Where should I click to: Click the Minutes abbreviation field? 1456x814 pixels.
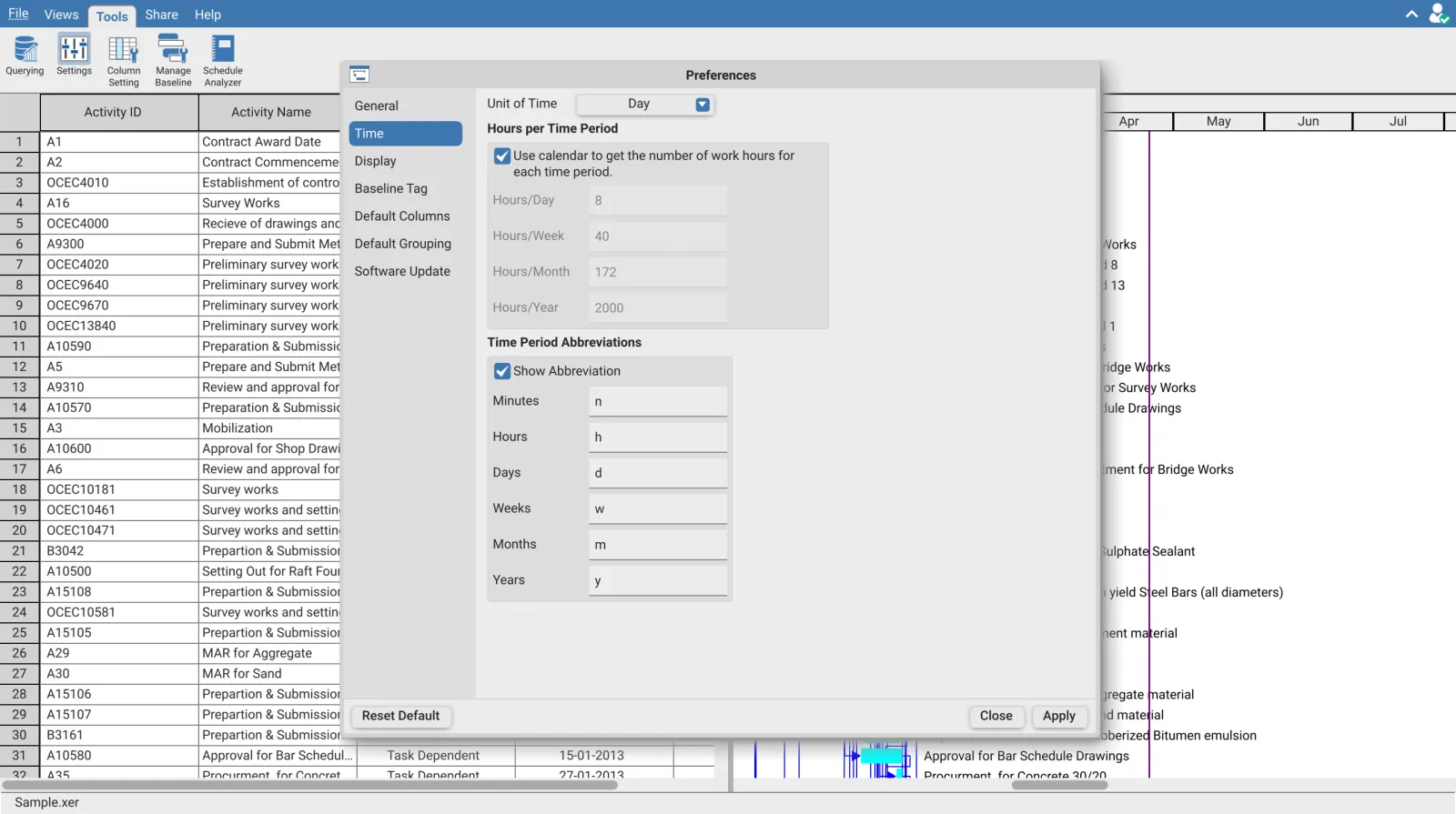[658, 402]
